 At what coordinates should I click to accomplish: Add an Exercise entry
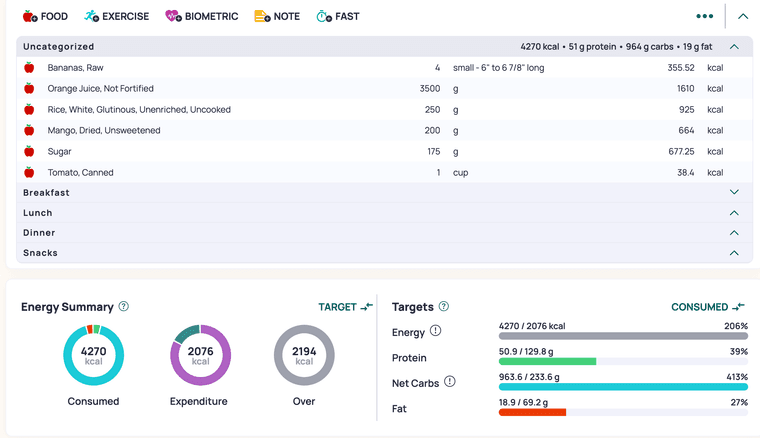(x=117, y=17)
